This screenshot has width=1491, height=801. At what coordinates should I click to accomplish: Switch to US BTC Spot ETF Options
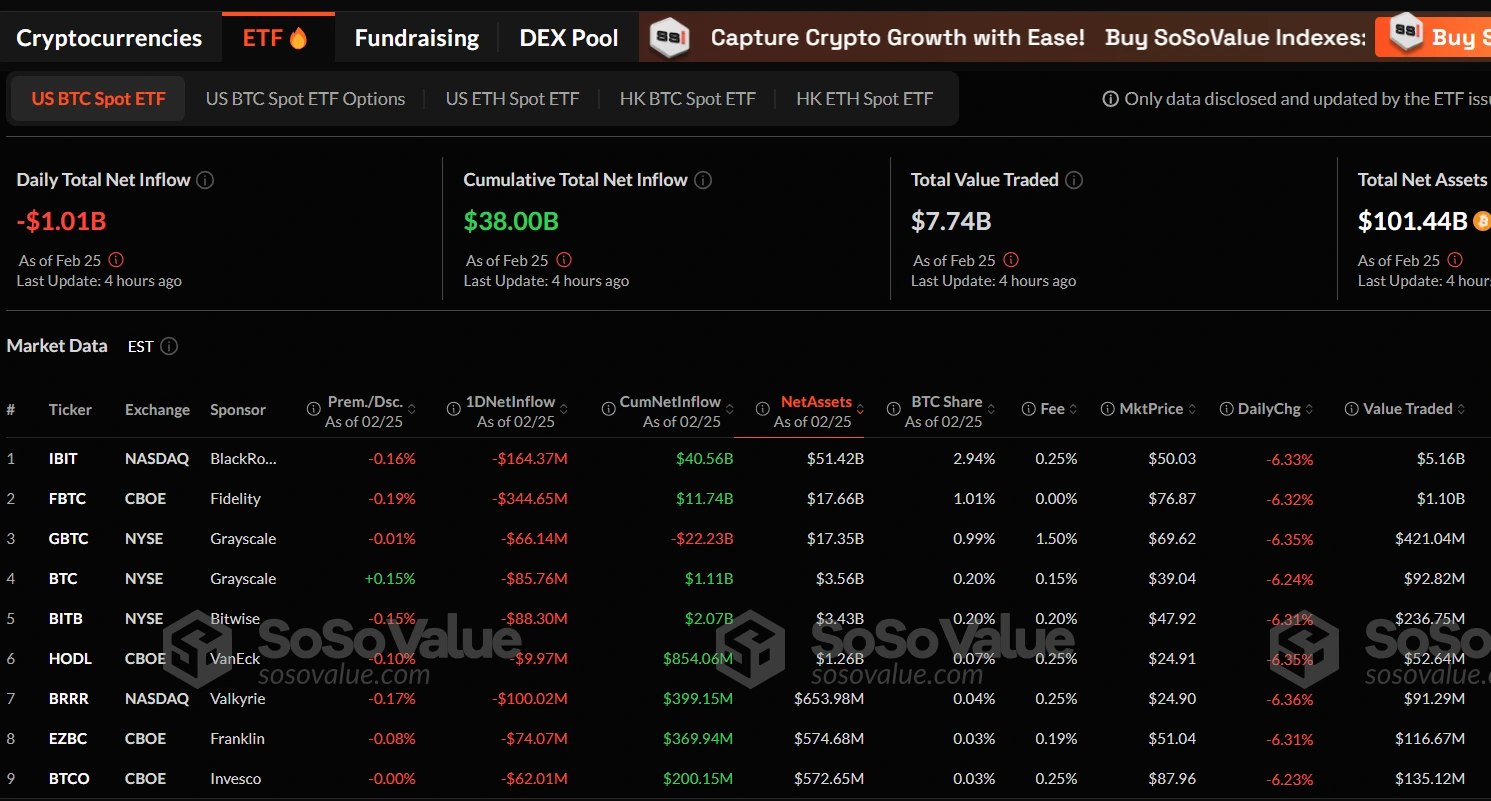point(305,99)
